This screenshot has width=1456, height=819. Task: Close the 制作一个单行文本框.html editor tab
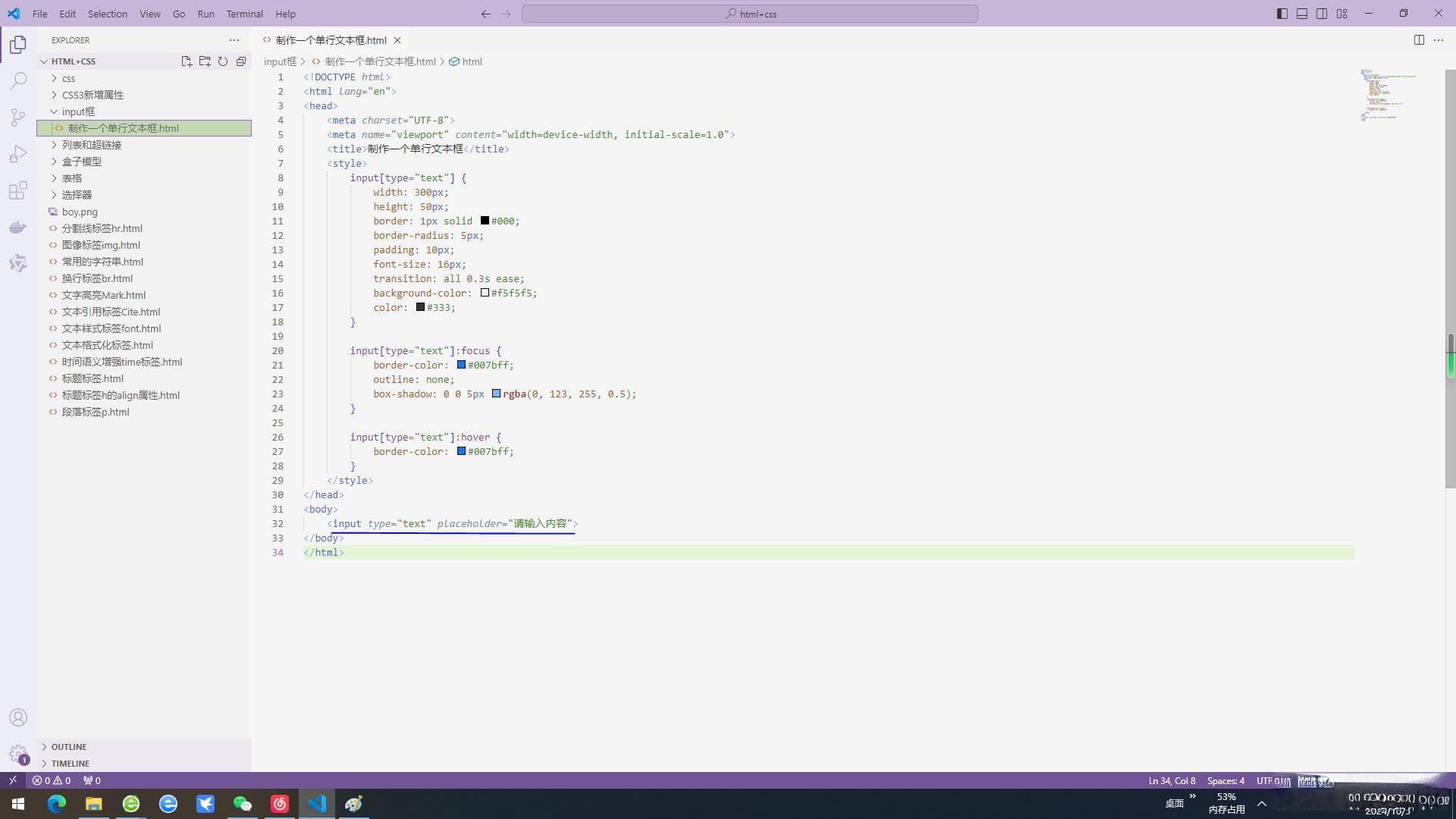[x=397, y=40]
